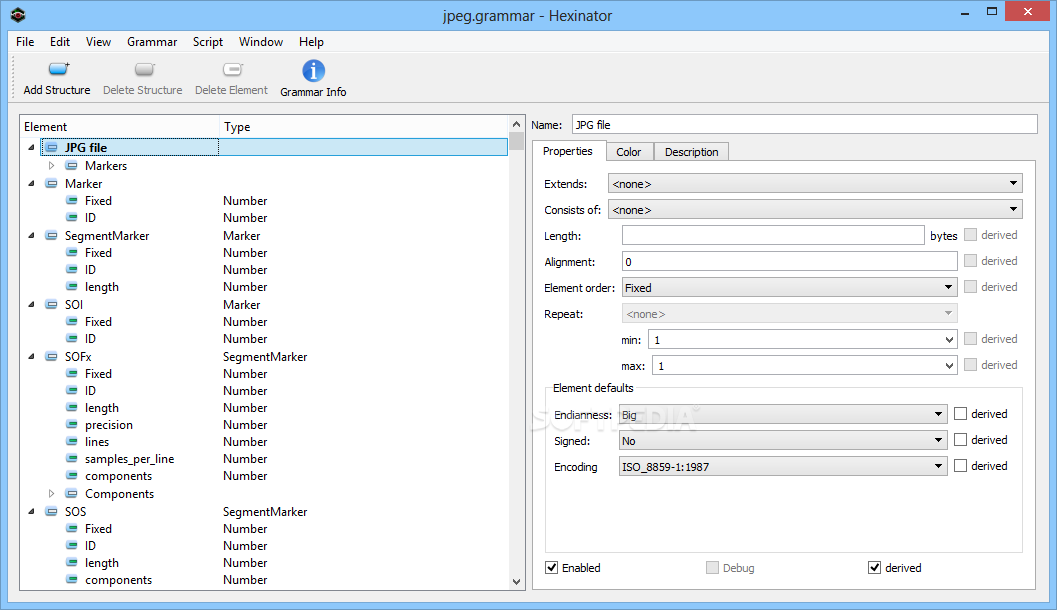Click the structure icon beside SOS
1057x610 pixels.
[51, 512]
